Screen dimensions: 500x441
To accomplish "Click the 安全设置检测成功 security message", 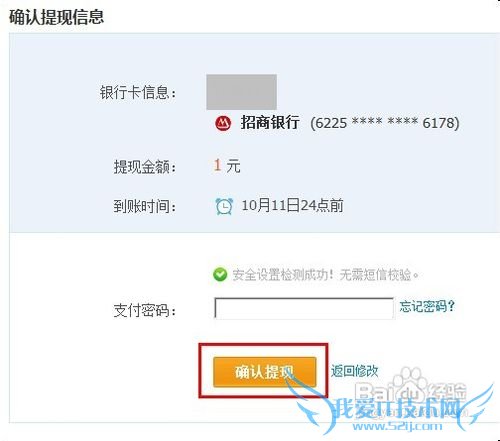I will pos(325,275).
